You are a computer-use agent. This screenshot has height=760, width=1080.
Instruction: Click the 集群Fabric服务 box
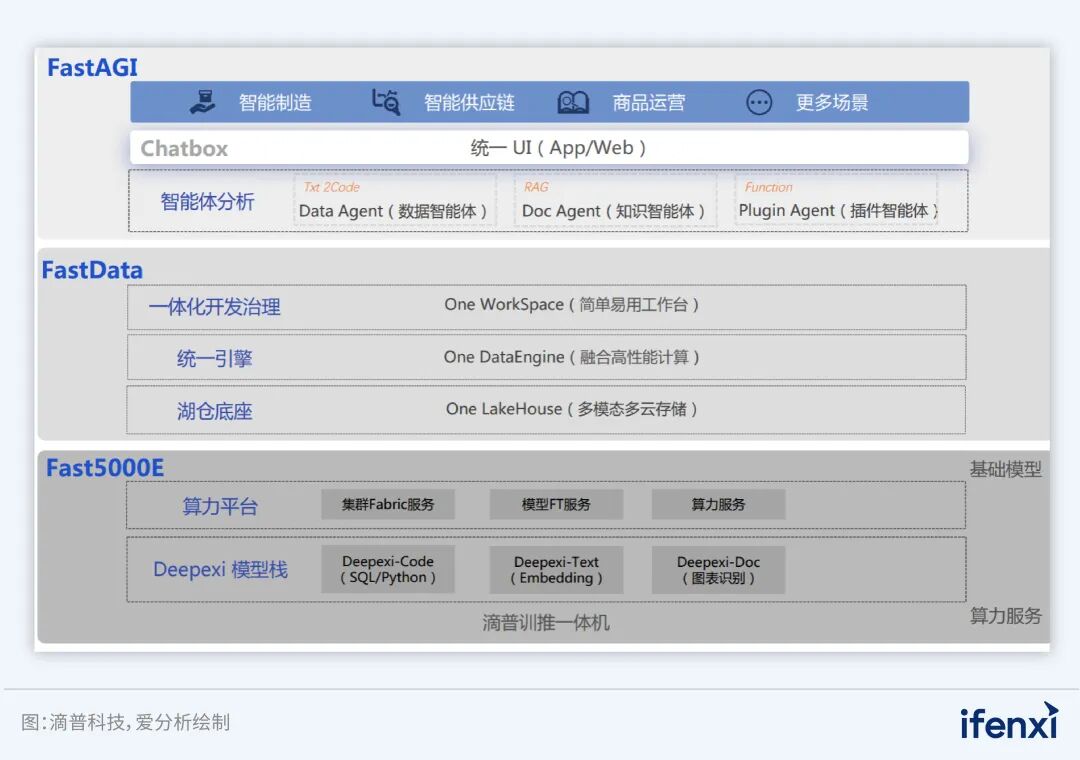(388, 504)
